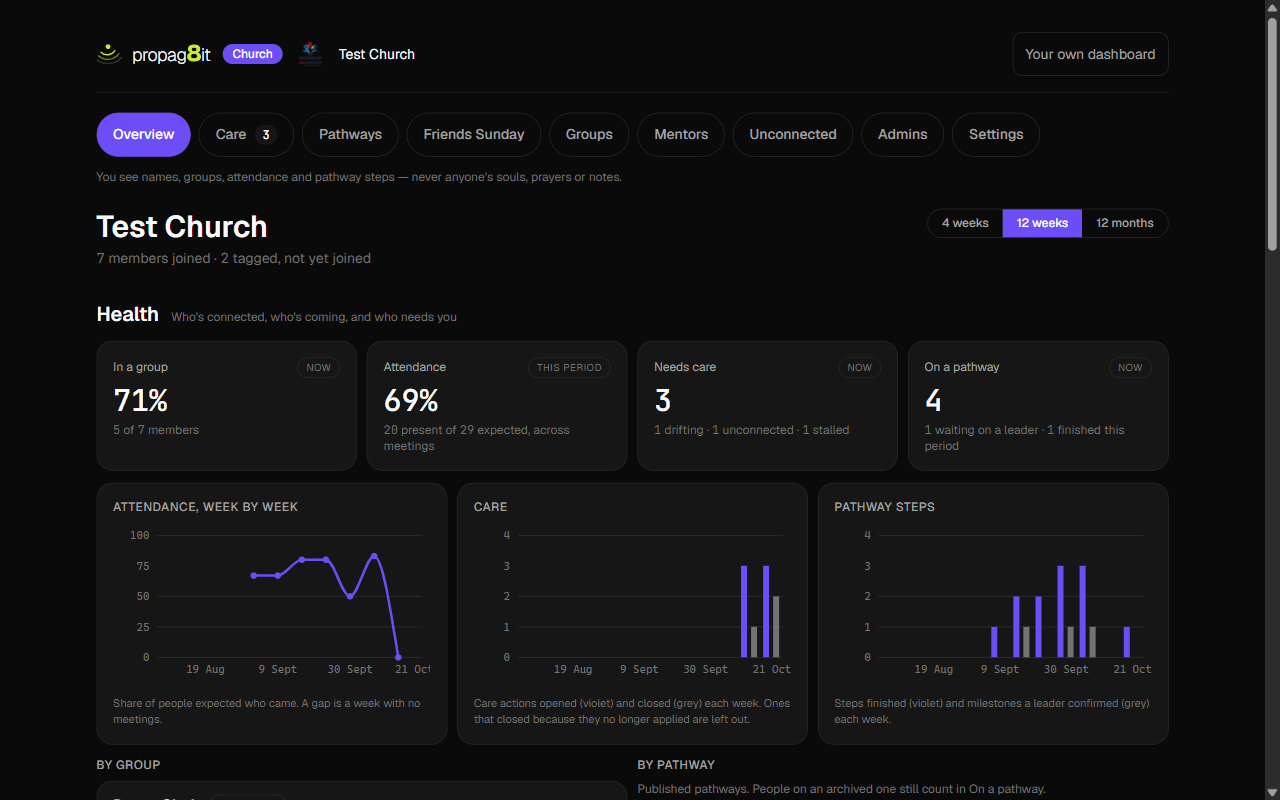Click the Needs care card

767,405
